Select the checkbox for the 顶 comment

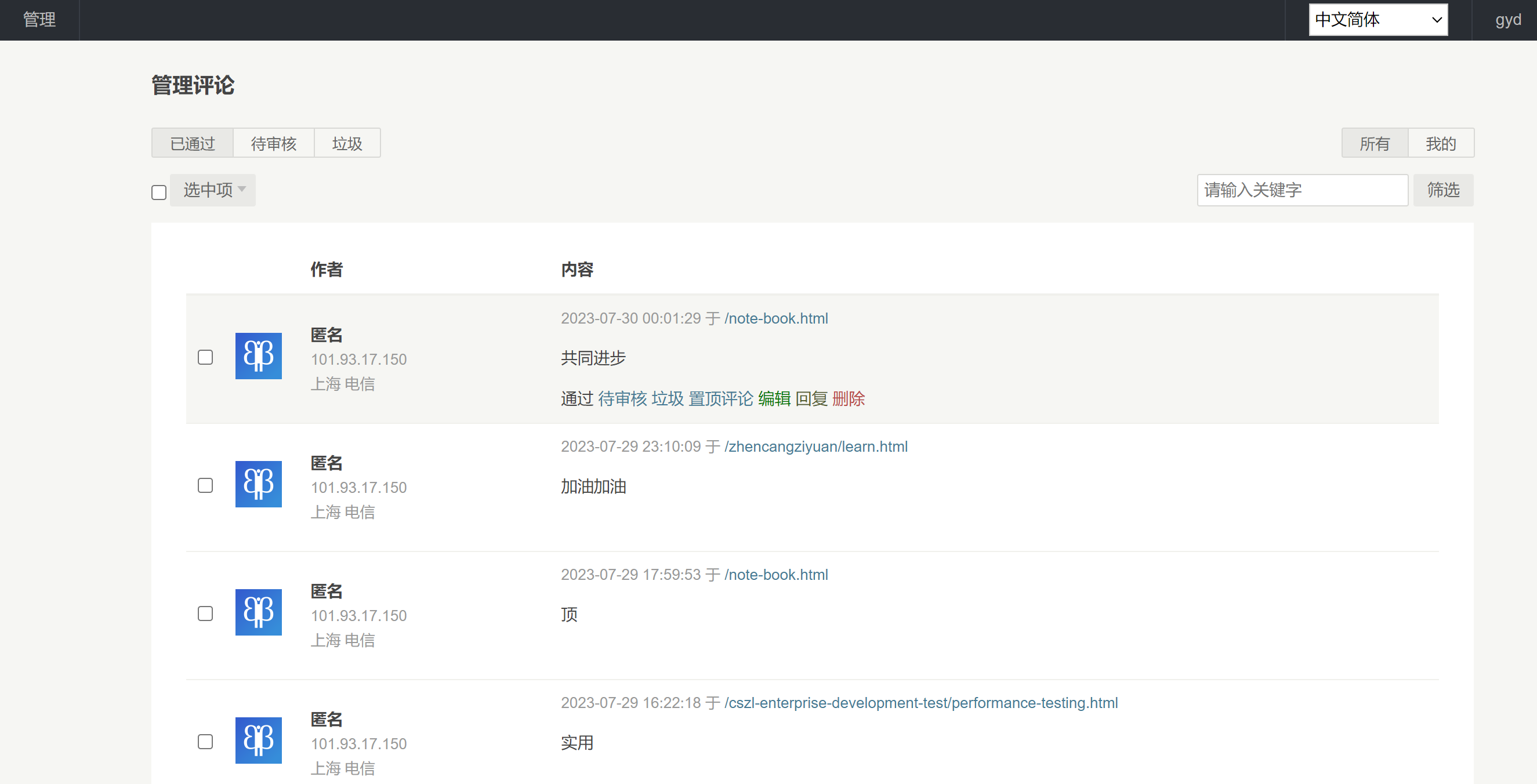tap(205, 614)
